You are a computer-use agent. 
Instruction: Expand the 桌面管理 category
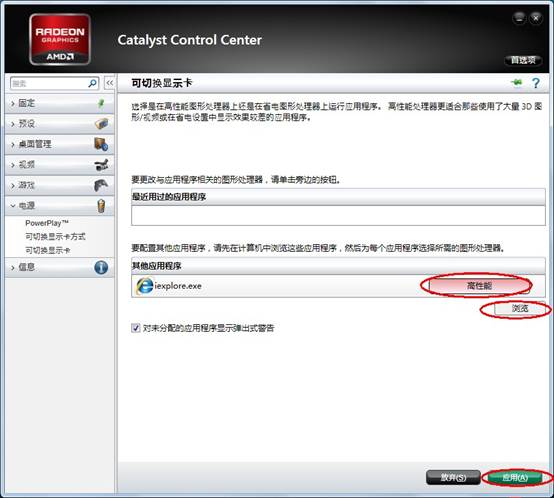(59, 144)
